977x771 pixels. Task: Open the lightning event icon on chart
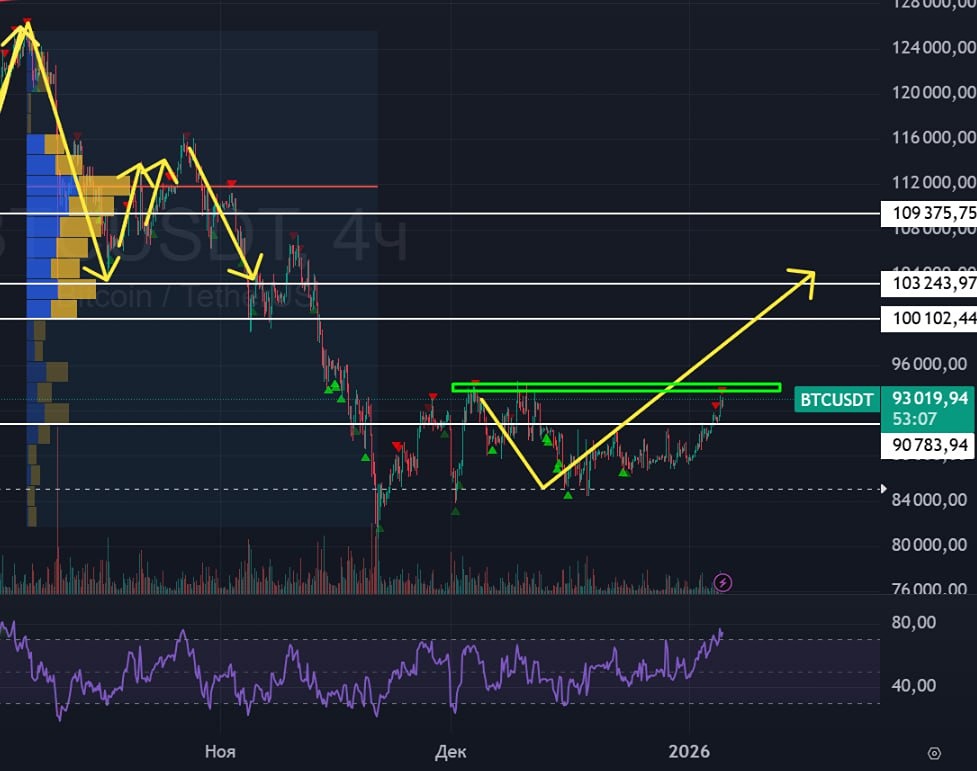click(723, 583)
